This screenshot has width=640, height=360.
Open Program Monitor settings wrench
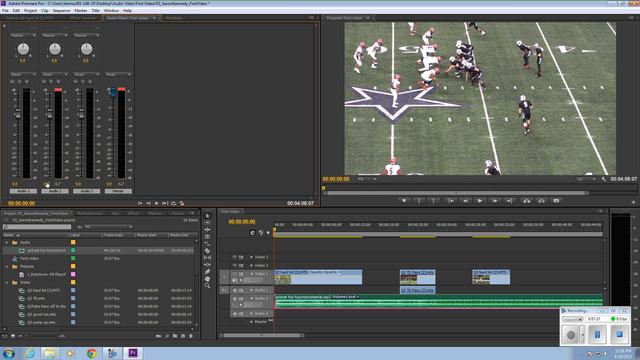[x=604, y=179]
